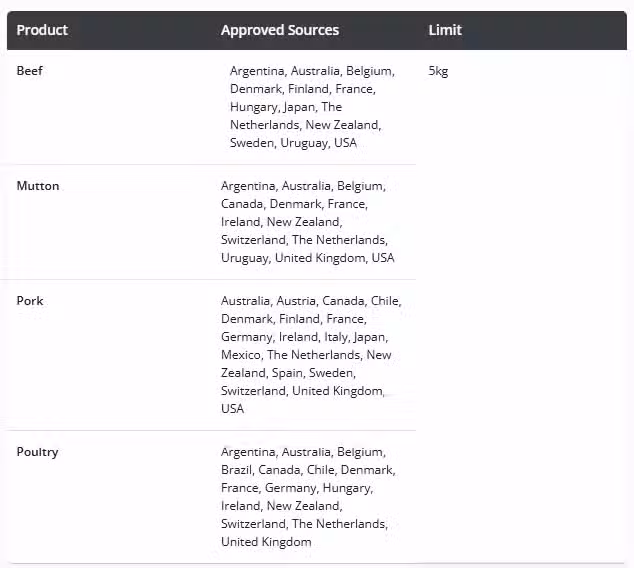Click the Poultry approved sources list
Screen dimensions: 634x568
coord(309,497)
